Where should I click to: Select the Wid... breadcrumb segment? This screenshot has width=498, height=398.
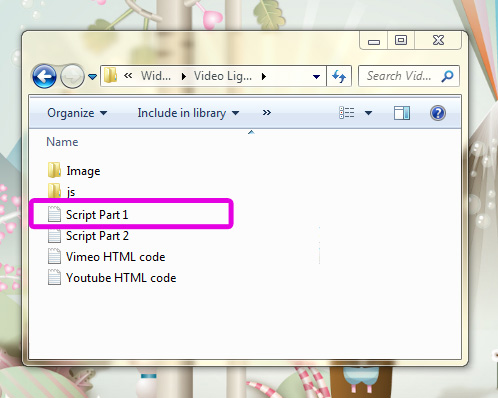[156, 76]
